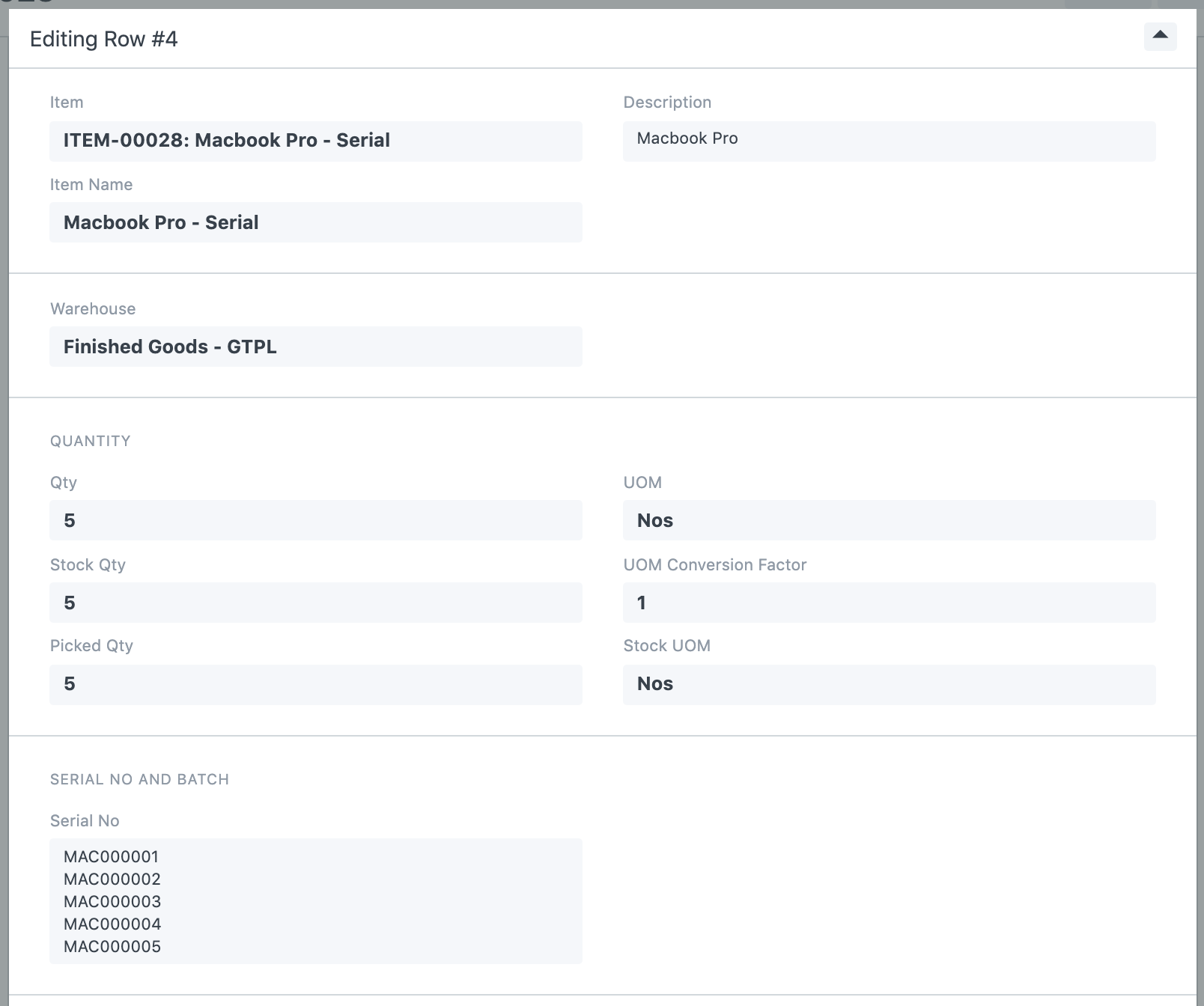Open the UOM field showing Nos

click(x=889, y=520)
